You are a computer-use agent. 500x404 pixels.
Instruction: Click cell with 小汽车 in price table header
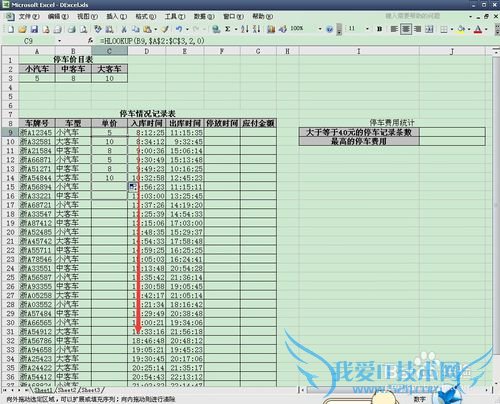click(x=37, y=69)
